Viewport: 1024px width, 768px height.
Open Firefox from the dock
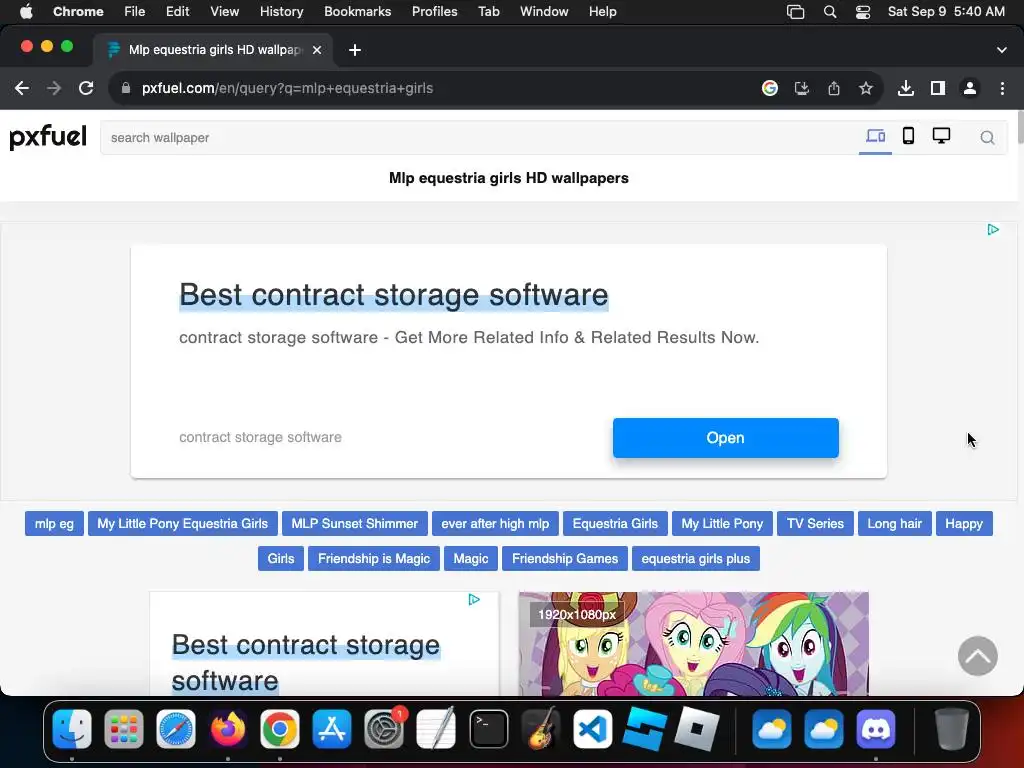point(228,729)
